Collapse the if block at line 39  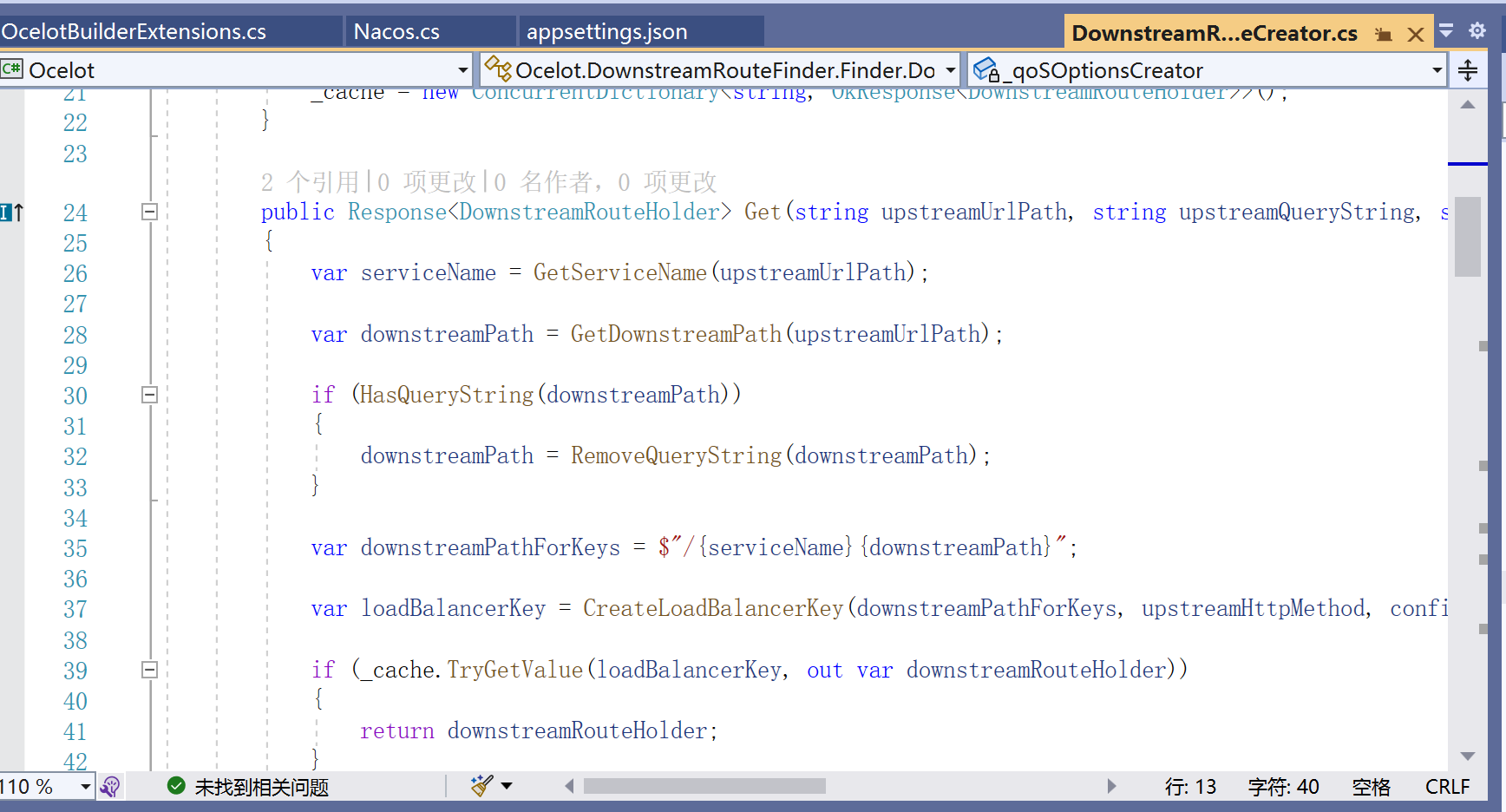(149, 670)
